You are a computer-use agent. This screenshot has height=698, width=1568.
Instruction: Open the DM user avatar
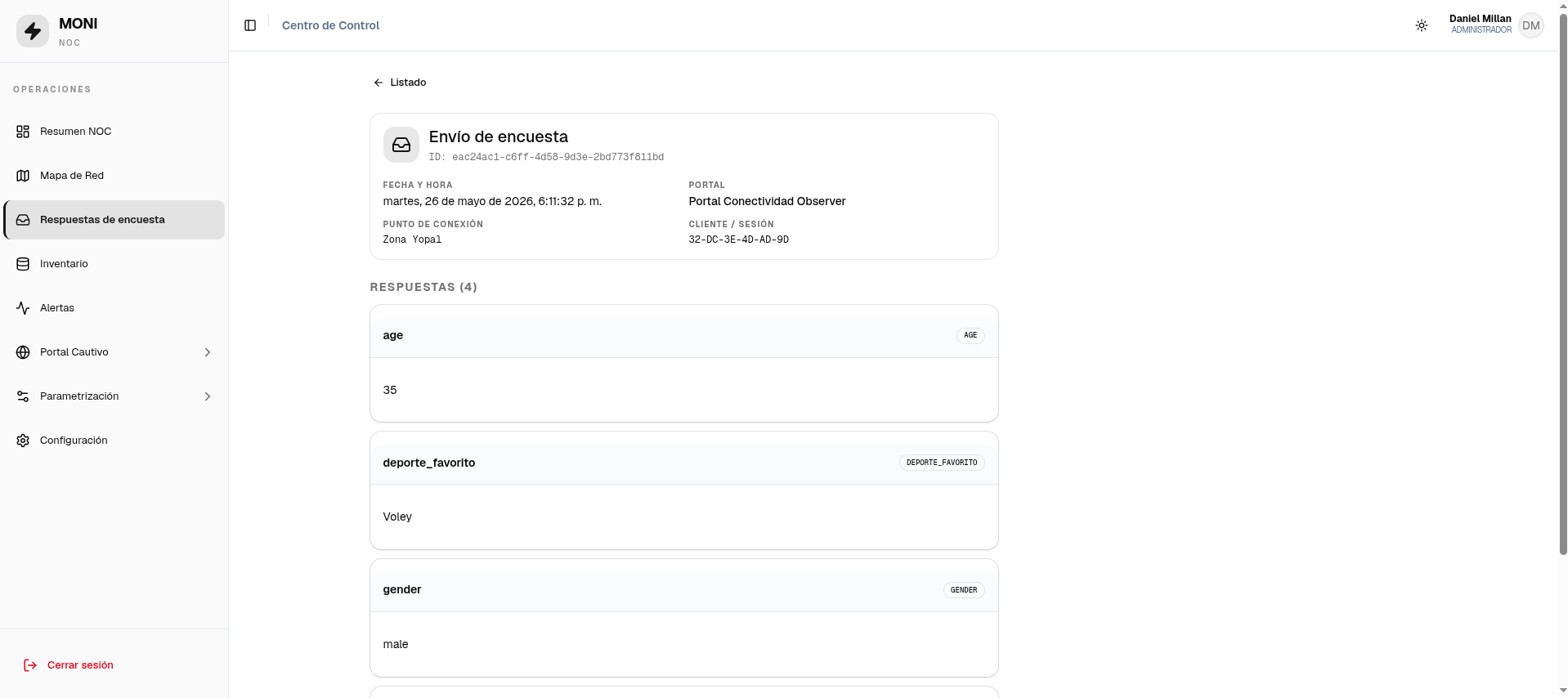coord(1531,25)
